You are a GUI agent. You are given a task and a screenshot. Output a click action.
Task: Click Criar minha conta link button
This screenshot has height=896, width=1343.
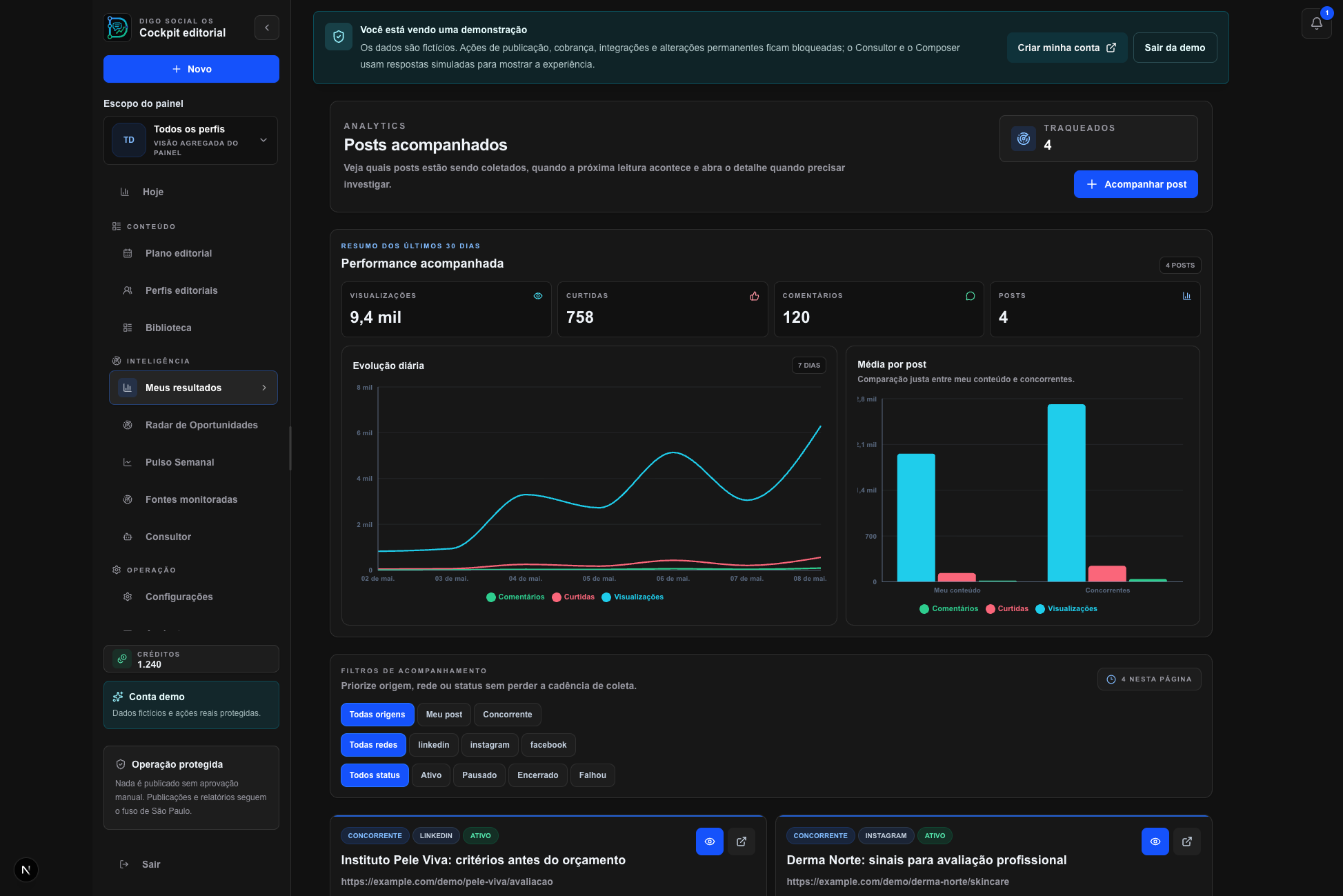[1067, 48]
